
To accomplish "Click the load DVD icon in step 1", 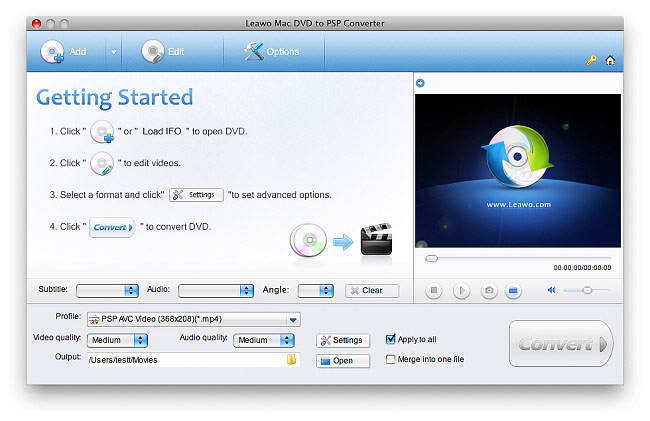I will [102, 132].
